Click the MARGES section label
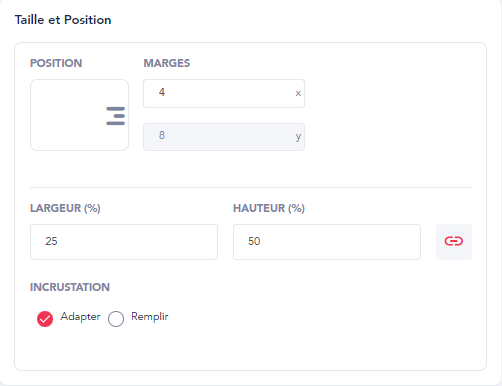 [167, 63]
